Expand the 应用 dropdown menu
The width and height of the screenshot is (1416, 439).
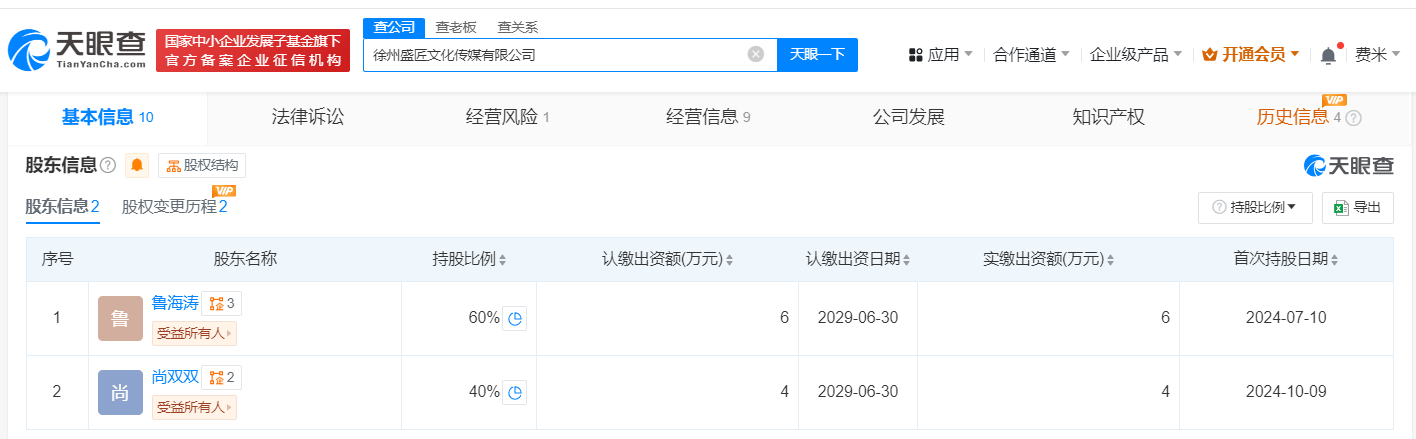940,55
